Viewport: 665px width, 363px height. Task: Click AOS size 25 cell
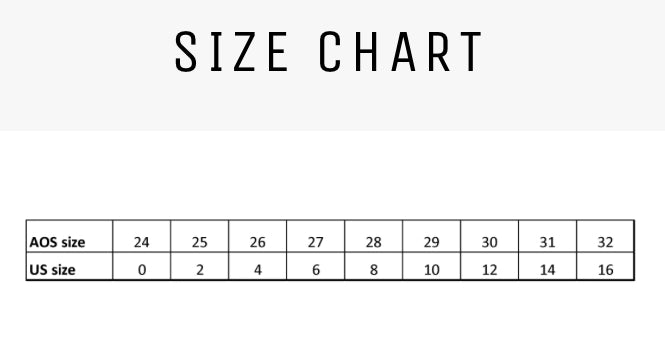click(200, 236)
